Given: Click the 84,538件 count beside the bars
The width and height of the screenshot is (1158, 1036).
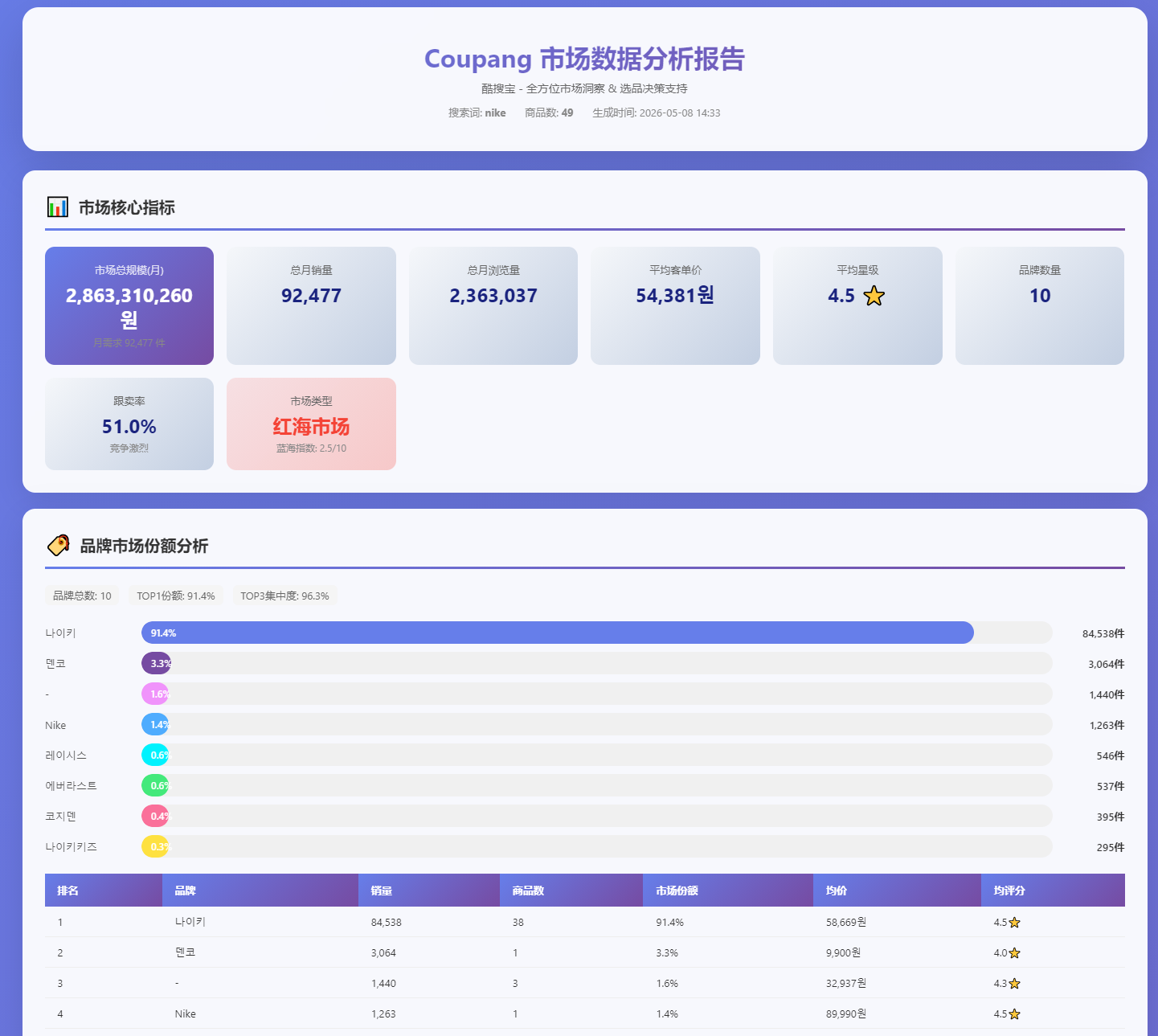Looking at the screenshot, I should [x=1103, y=633].
